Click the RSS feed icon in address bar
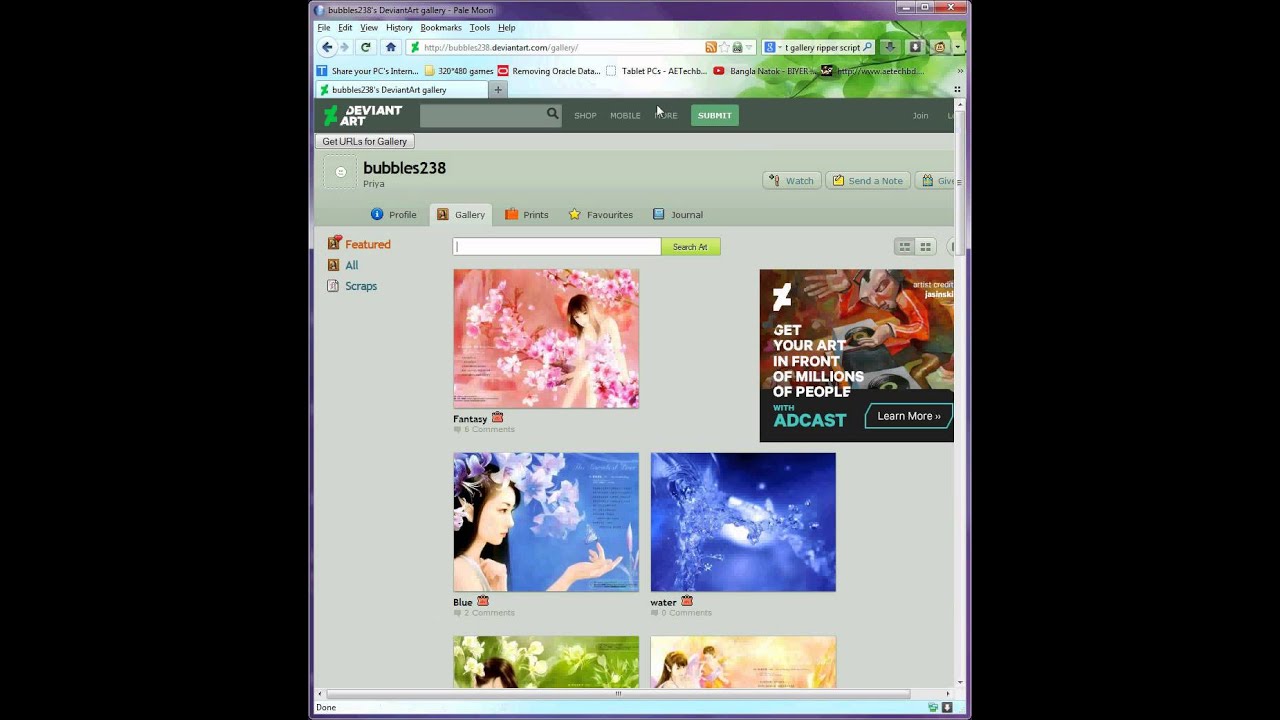The height and width of the screenshot is (720, 1280). click(x=711, y=47)
